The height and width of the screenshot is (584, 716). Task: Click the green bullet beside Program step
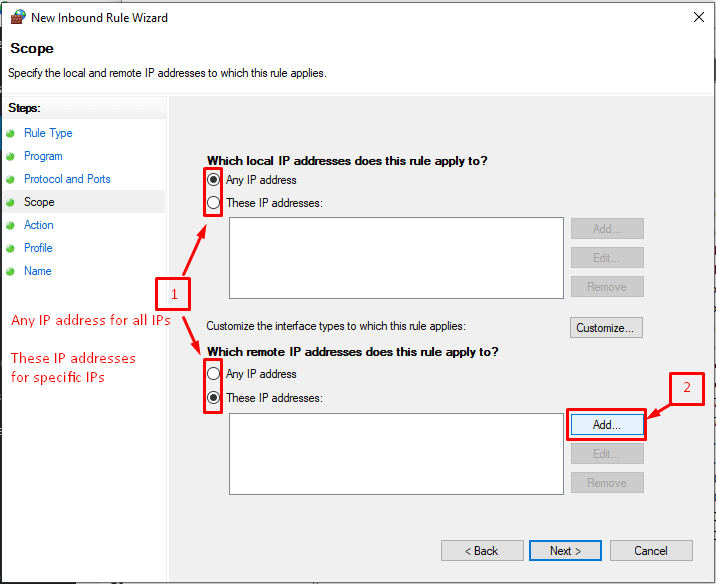(x=11, y=156)
